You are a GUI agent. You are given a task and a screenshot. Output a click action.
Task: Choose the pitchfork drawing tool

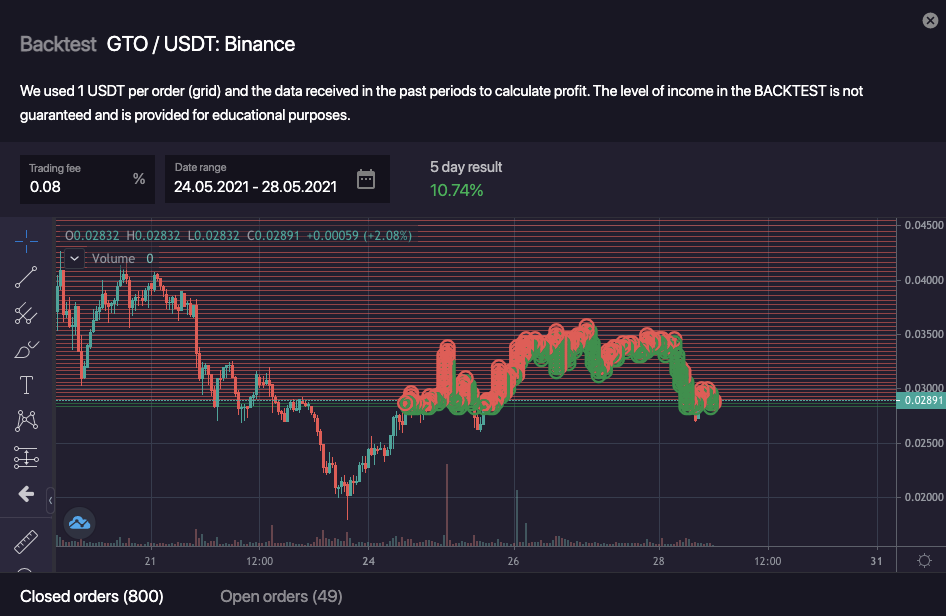tap(27, 313)
